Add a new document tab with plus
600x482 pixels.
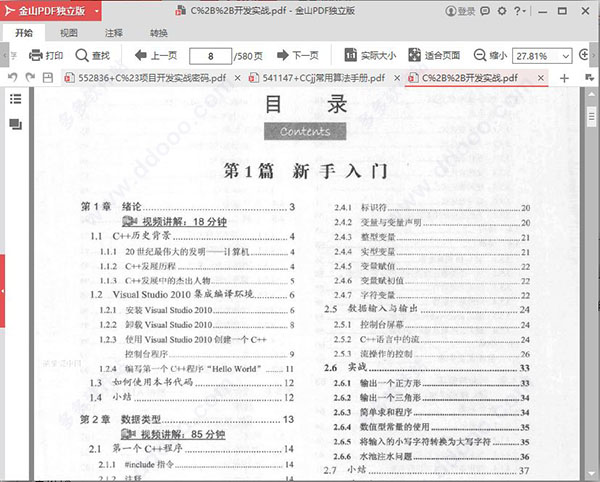[x=564, y=78]
